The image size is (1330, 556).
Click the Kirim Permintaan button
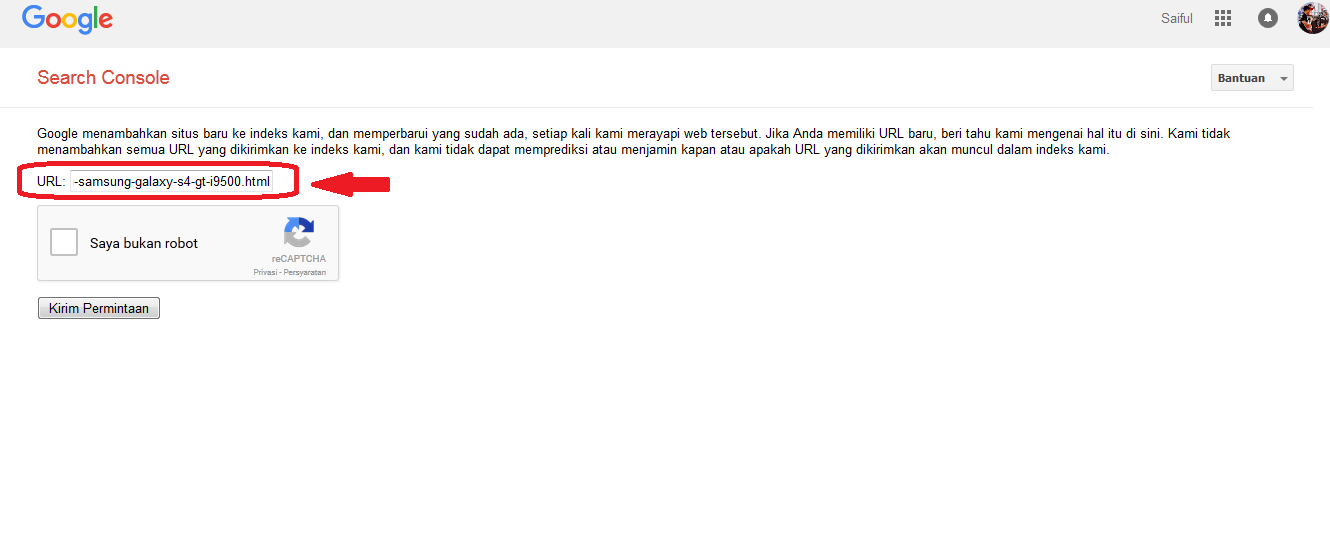99,308
